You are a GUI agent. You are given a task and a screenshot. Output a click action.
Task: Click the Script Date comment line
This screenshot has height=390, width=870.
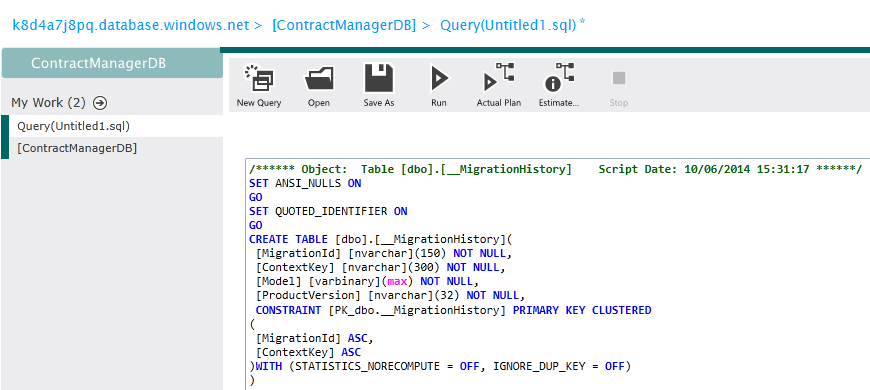(556, 169)
